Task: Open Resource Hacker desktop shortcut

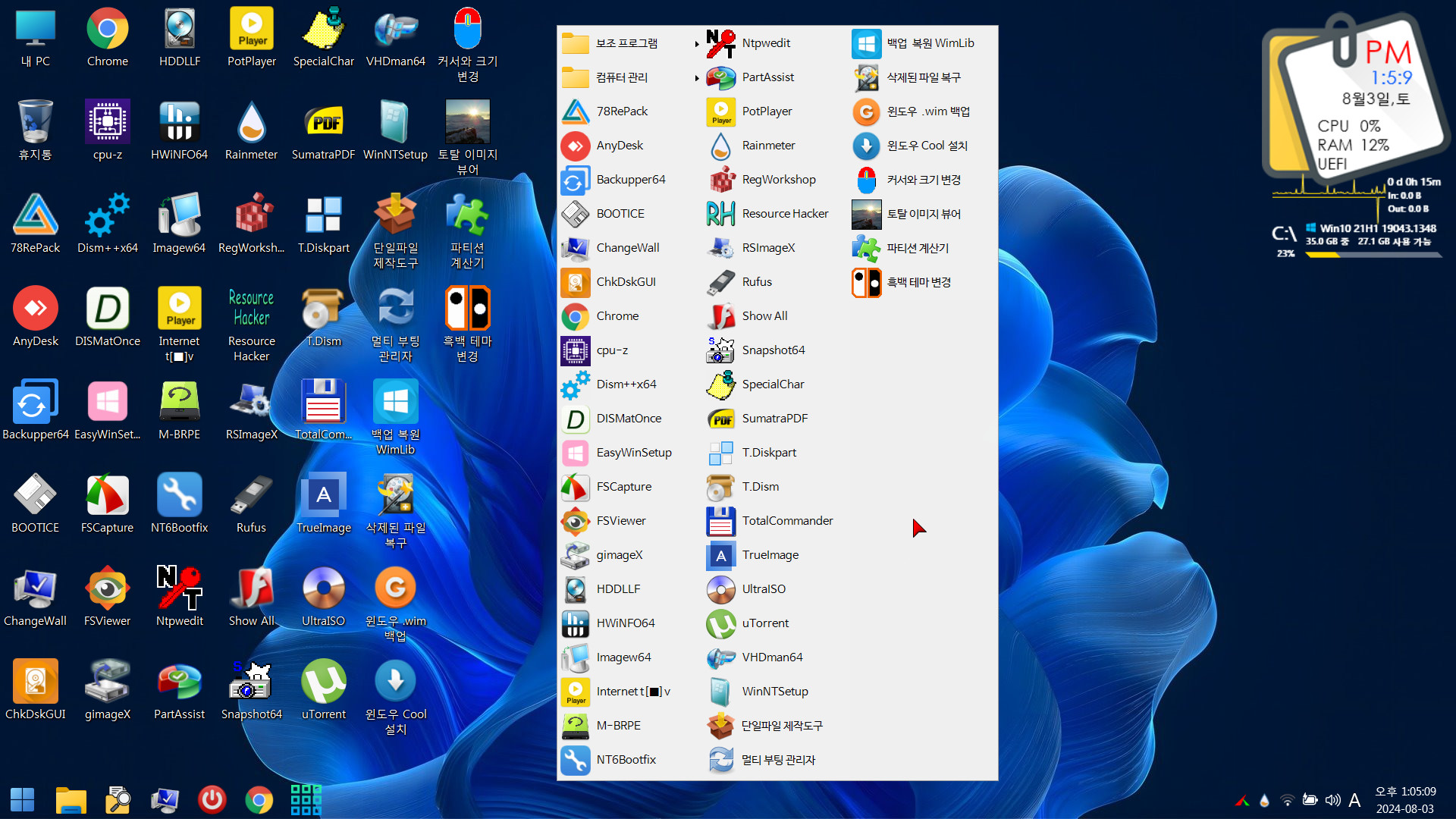Action: point(252,325)
